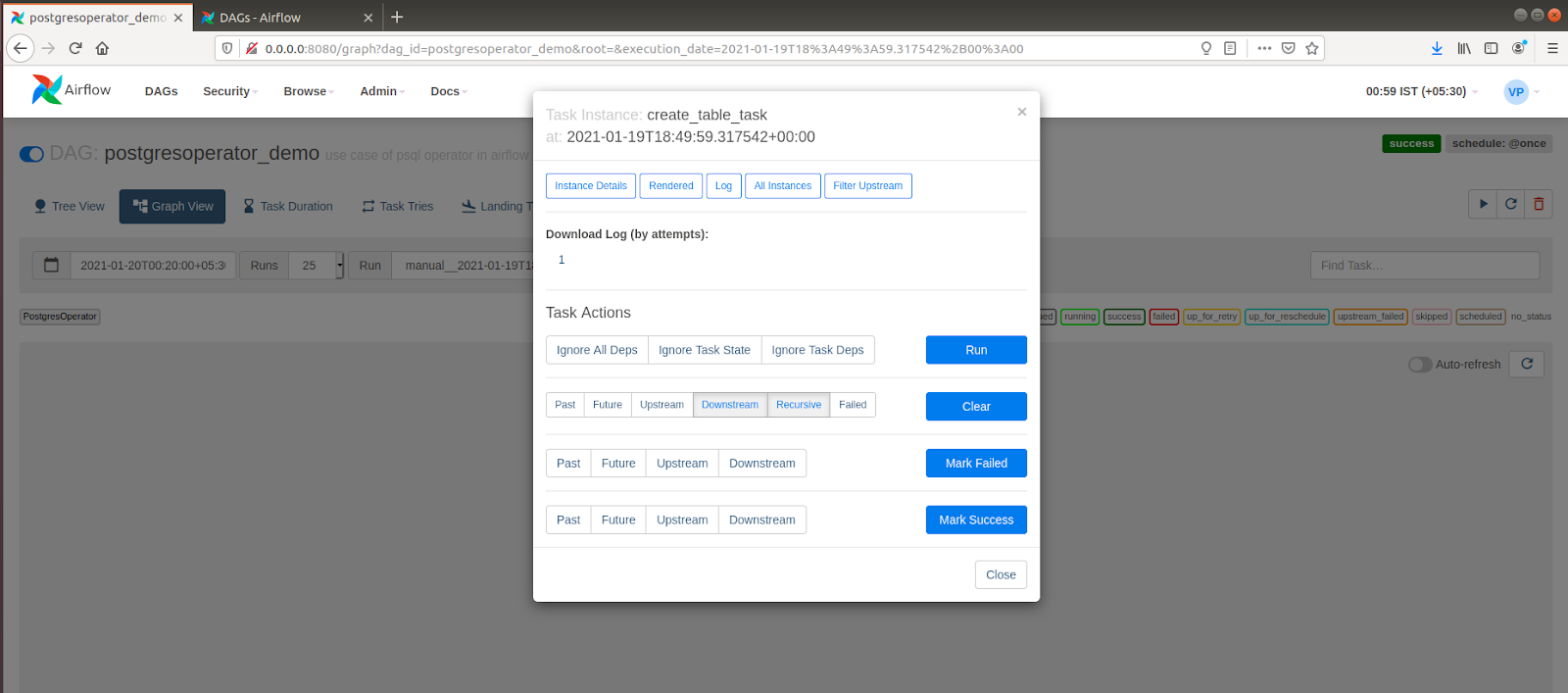
Task: Click the trigger DAG play icon
Action: [x=1483, y=204]
